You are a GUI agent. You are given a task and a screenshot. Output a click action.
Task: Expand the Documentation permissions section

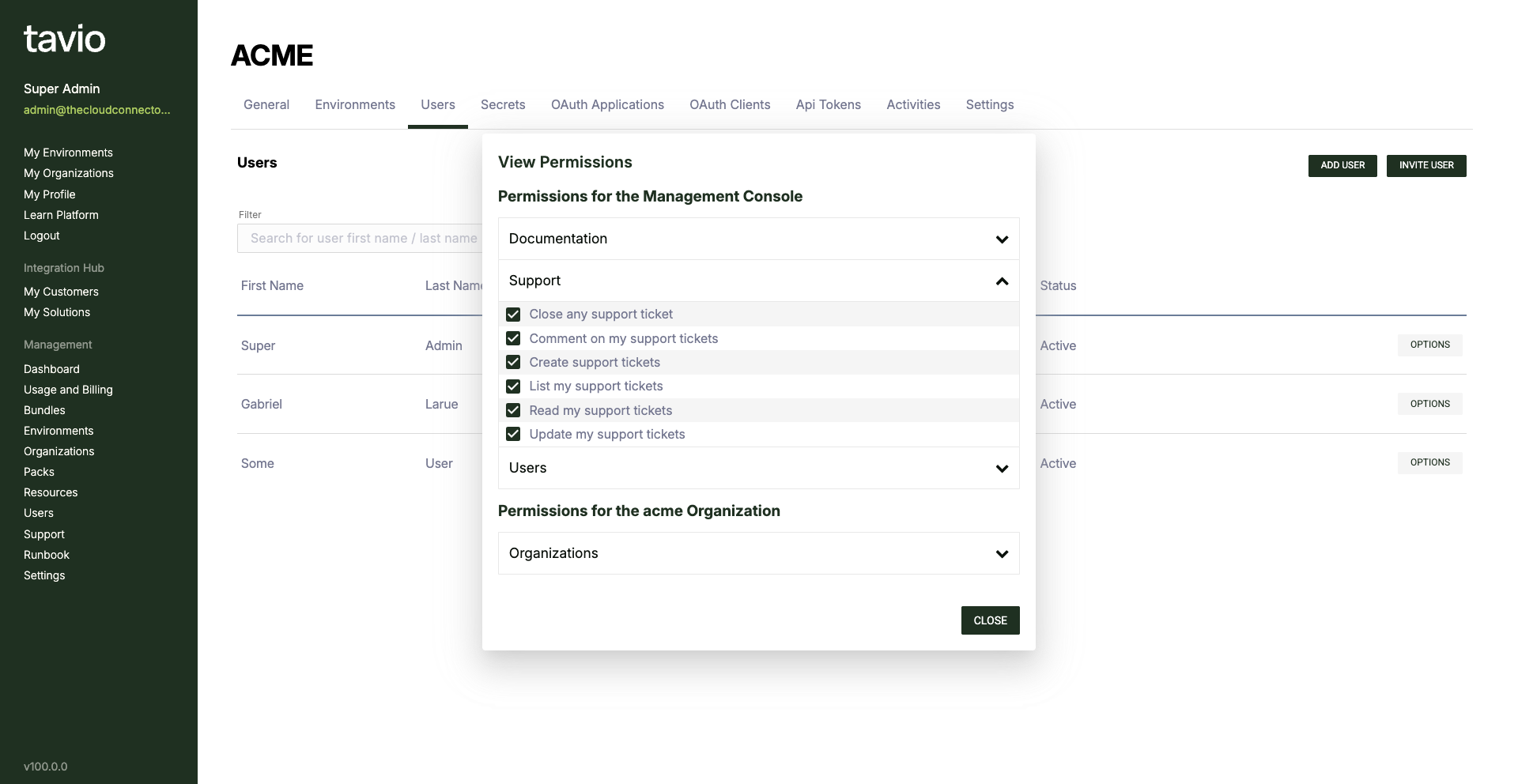[x=758, y=239]
